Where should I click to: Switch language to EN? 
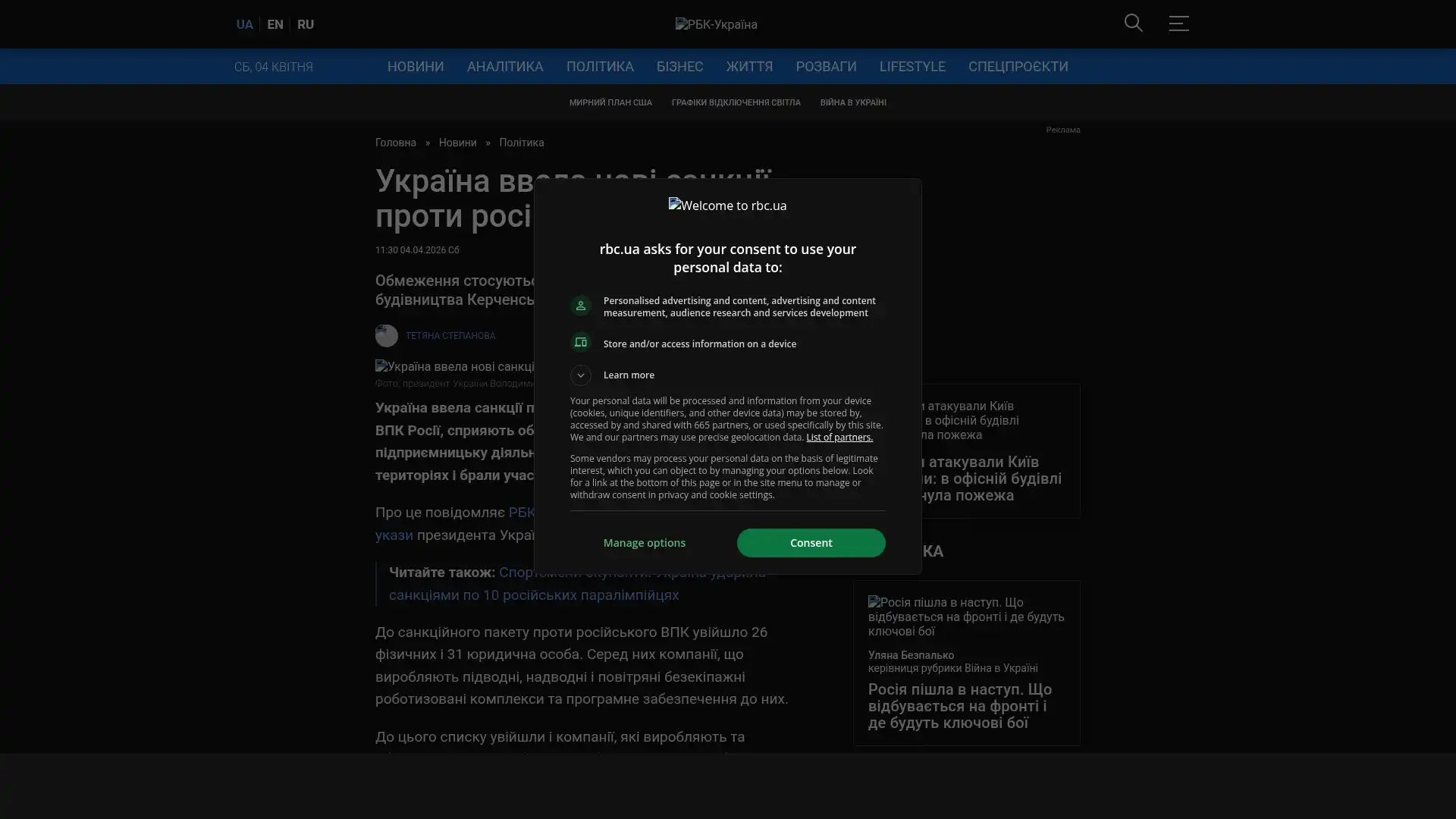tap(275, 24)
